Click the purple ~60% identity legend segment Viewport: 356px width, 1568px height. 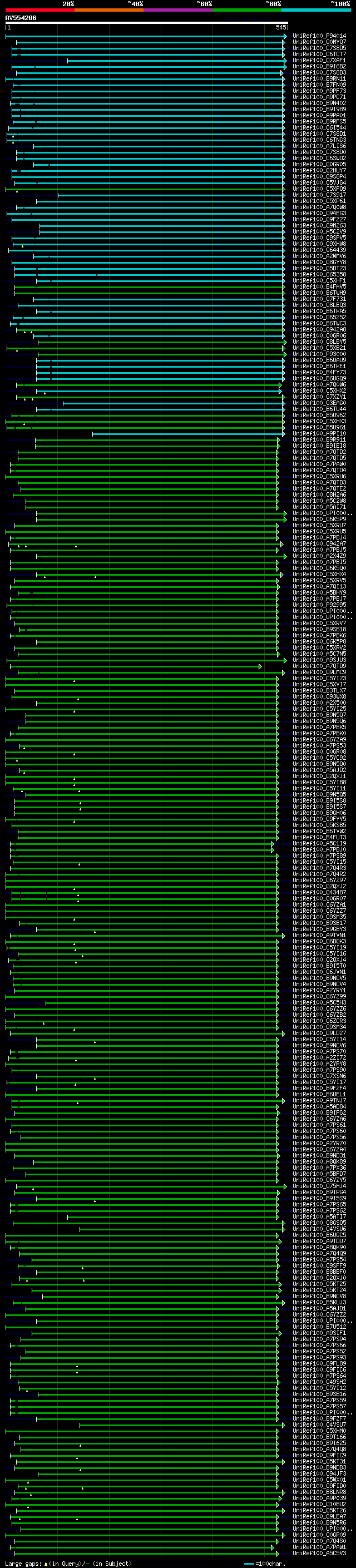[177, 10]
